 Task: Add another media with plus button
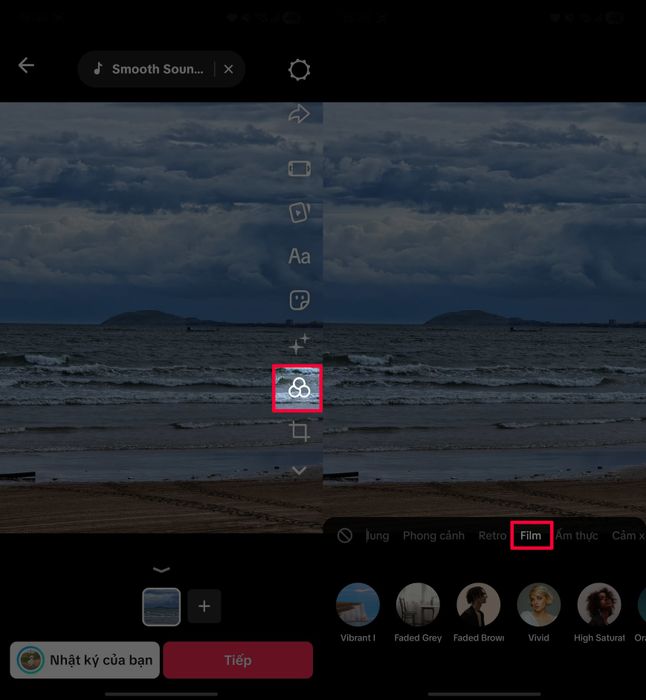click(x=204, y=606)
